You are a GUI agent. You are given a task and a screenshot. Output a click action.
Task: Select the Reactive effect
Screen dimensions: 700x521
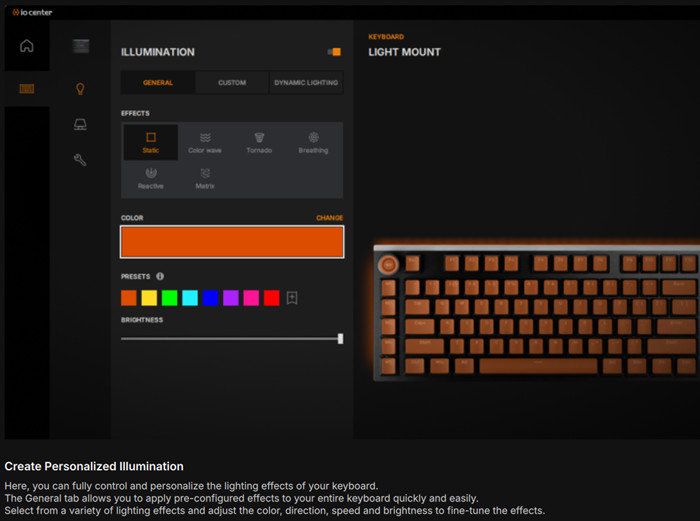pos(151,178)
